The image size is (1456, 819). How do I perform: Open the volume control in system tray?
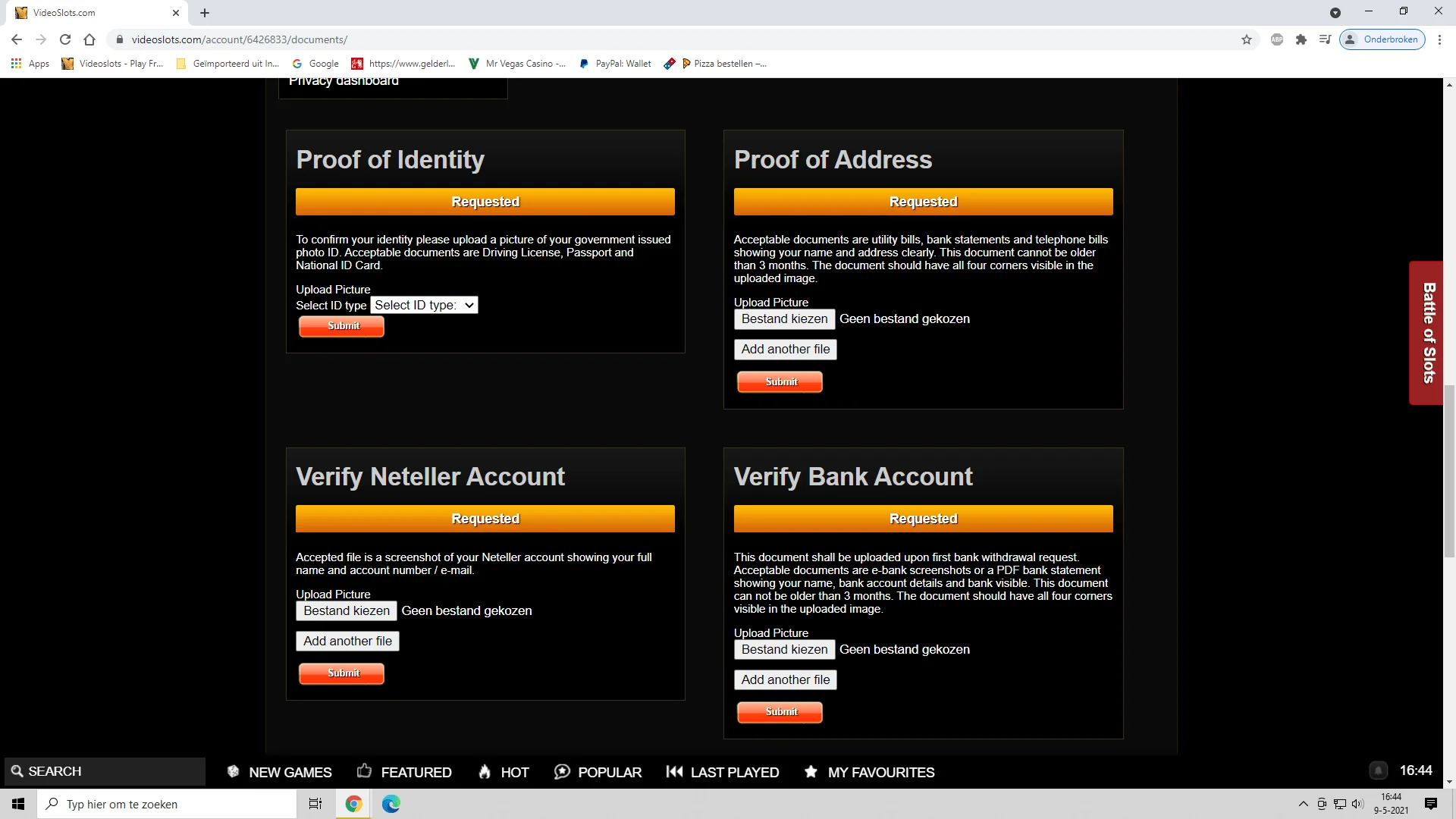point(1357,804)
